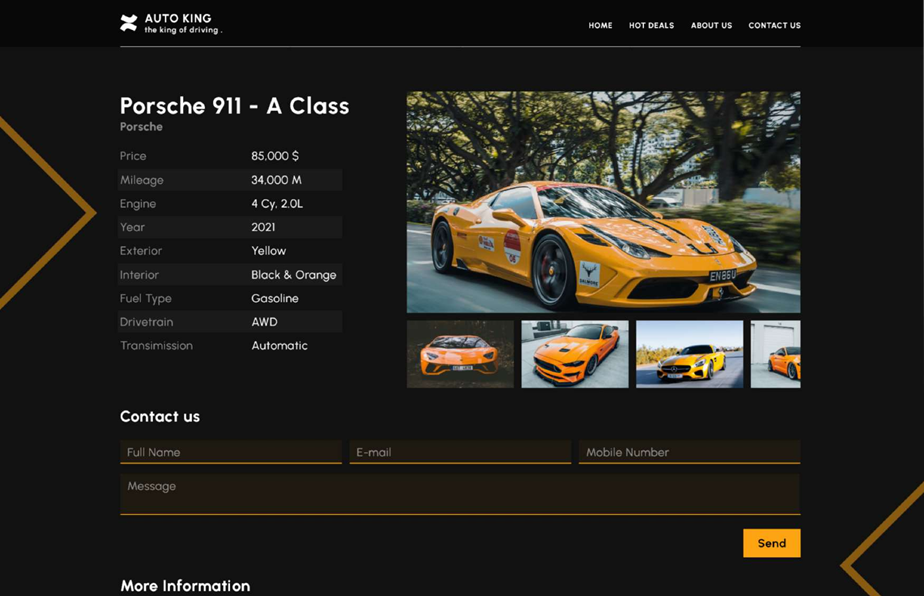
Task: Click the Porsche brand subtitle
Action: 141,127
